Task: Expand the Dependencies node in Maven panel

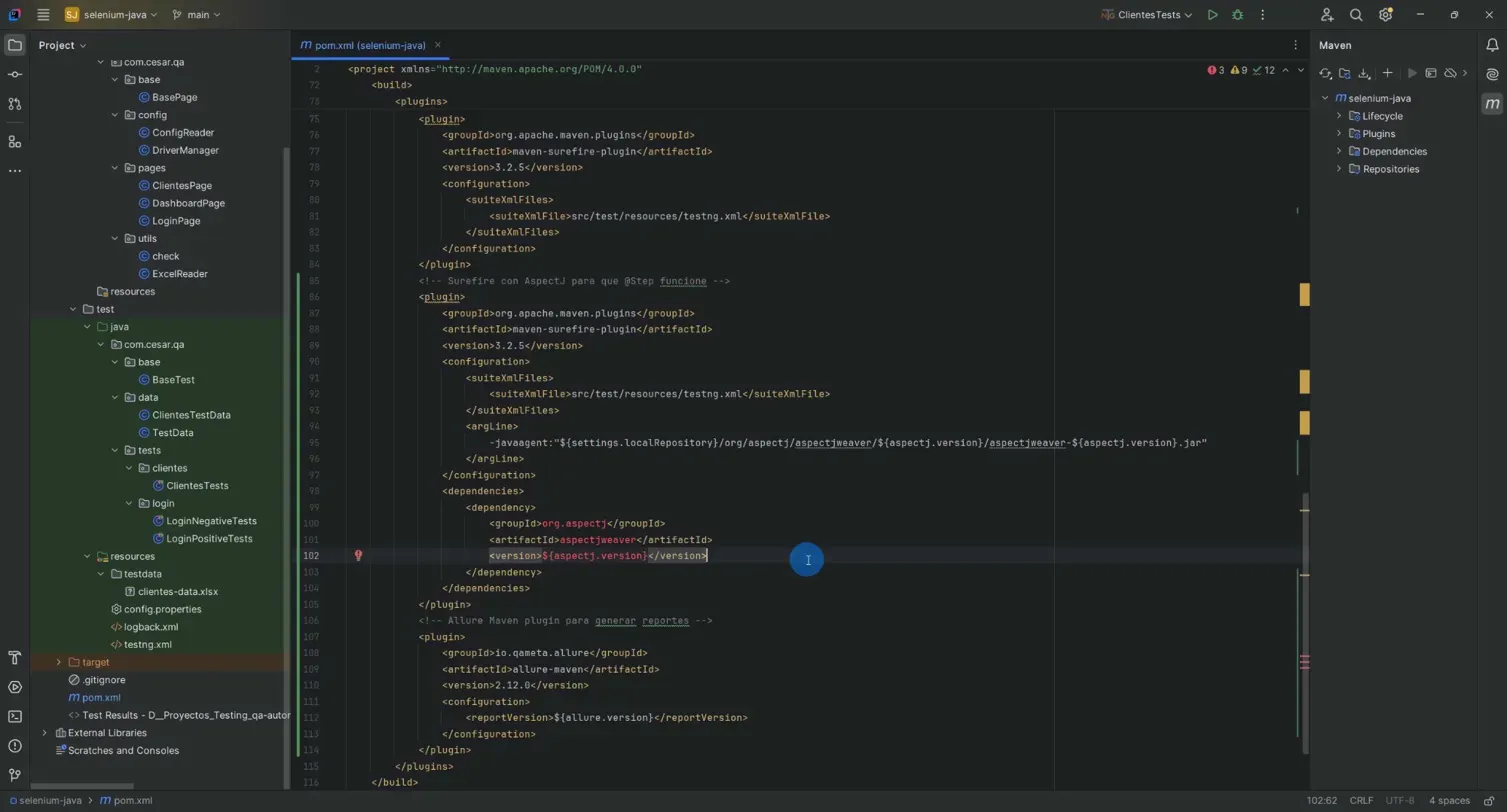Action: pos(1340,151)
